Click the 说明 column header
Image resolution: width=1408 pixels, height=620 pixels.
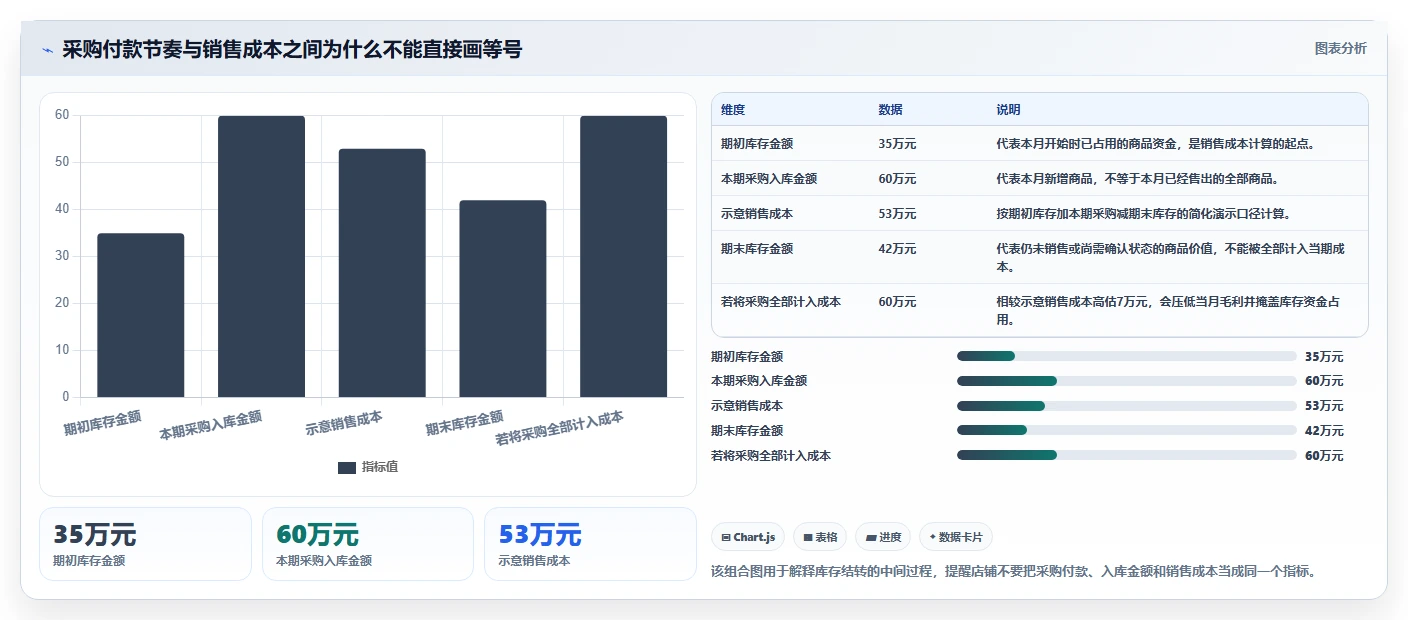point(1008,110)
